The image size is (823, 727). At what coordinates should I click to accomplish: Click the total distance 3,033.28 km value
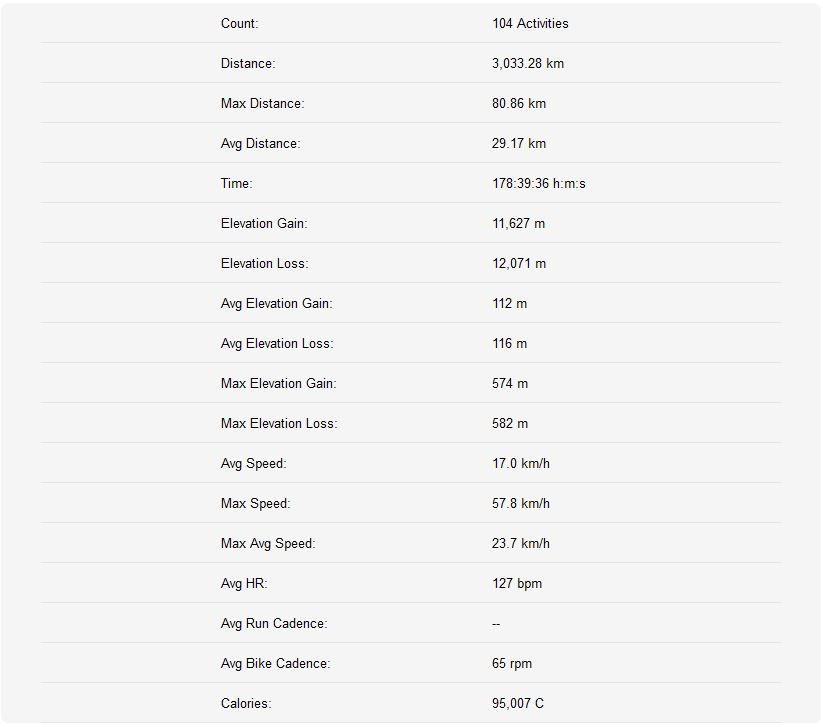click(528, 63)
